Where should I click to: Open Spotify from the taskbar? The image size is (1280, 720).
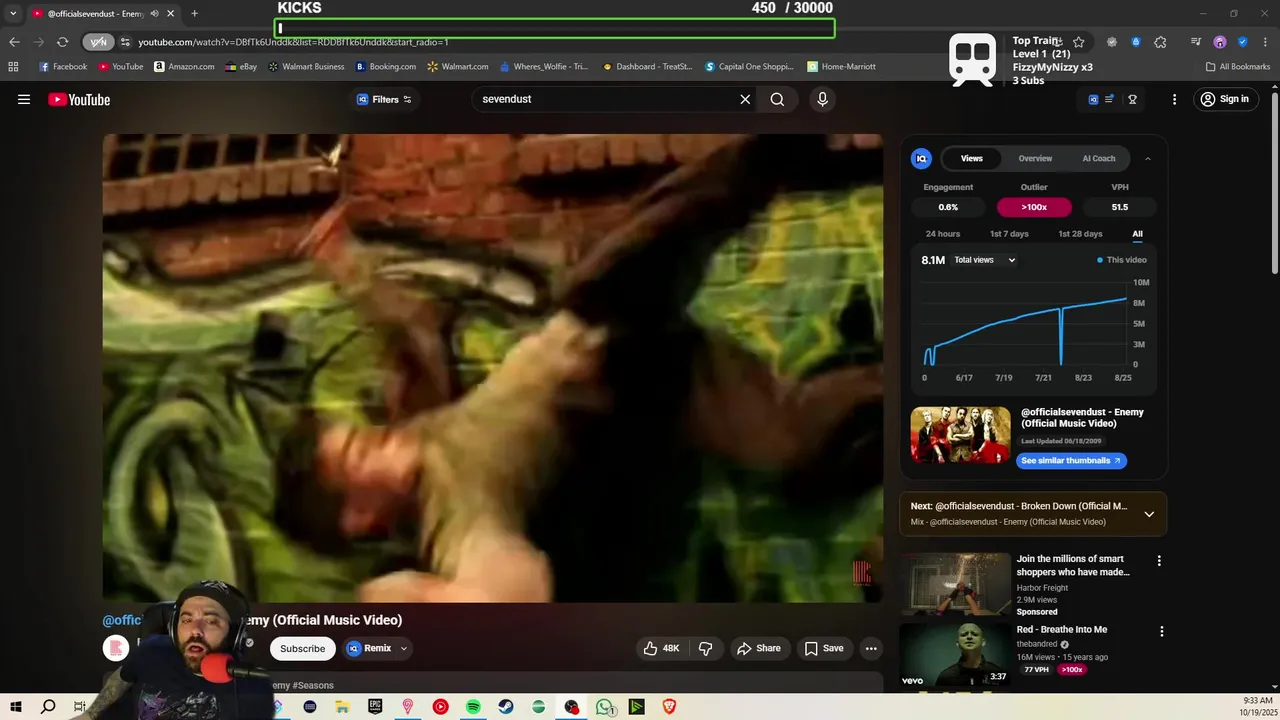473,707
